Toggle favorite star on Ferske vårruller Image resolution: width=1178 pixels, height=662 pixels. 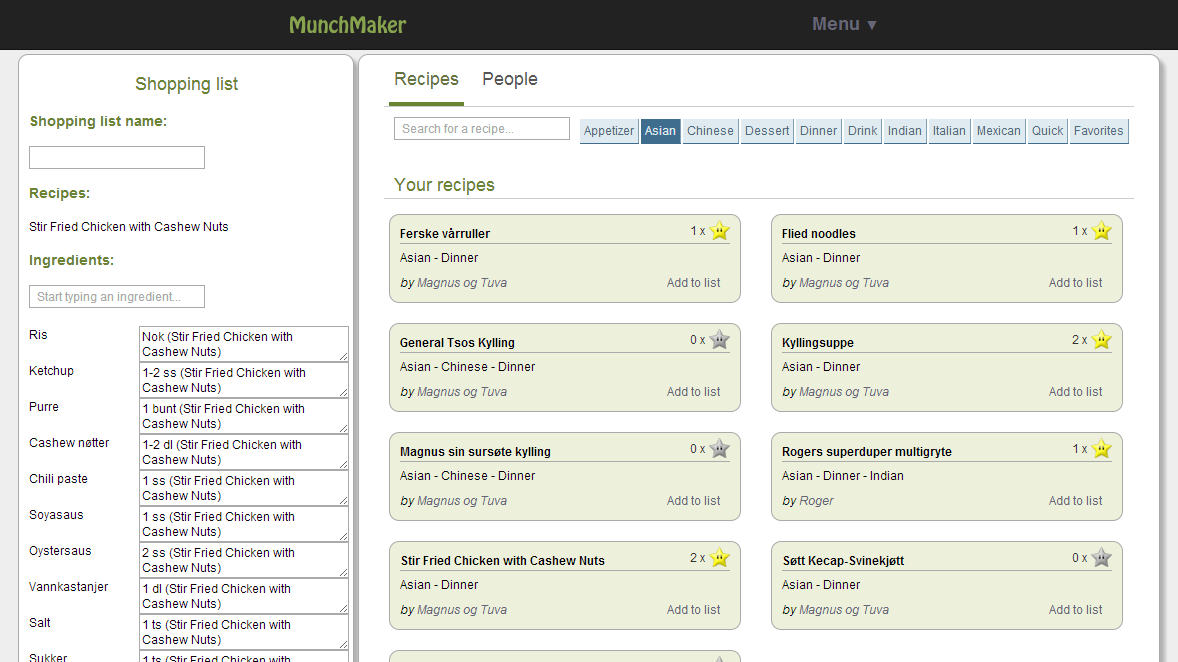click(x=719, y=231)
